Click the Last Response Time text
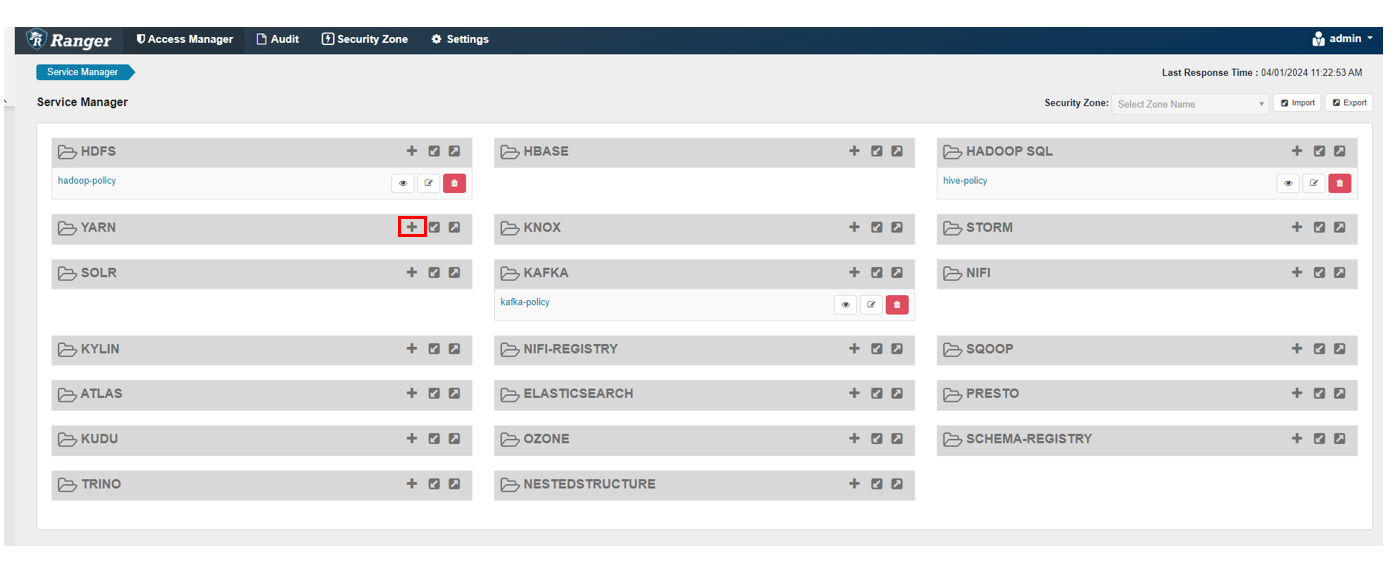The height and width of the screenshot is (562, 1394). point(1262,73)
